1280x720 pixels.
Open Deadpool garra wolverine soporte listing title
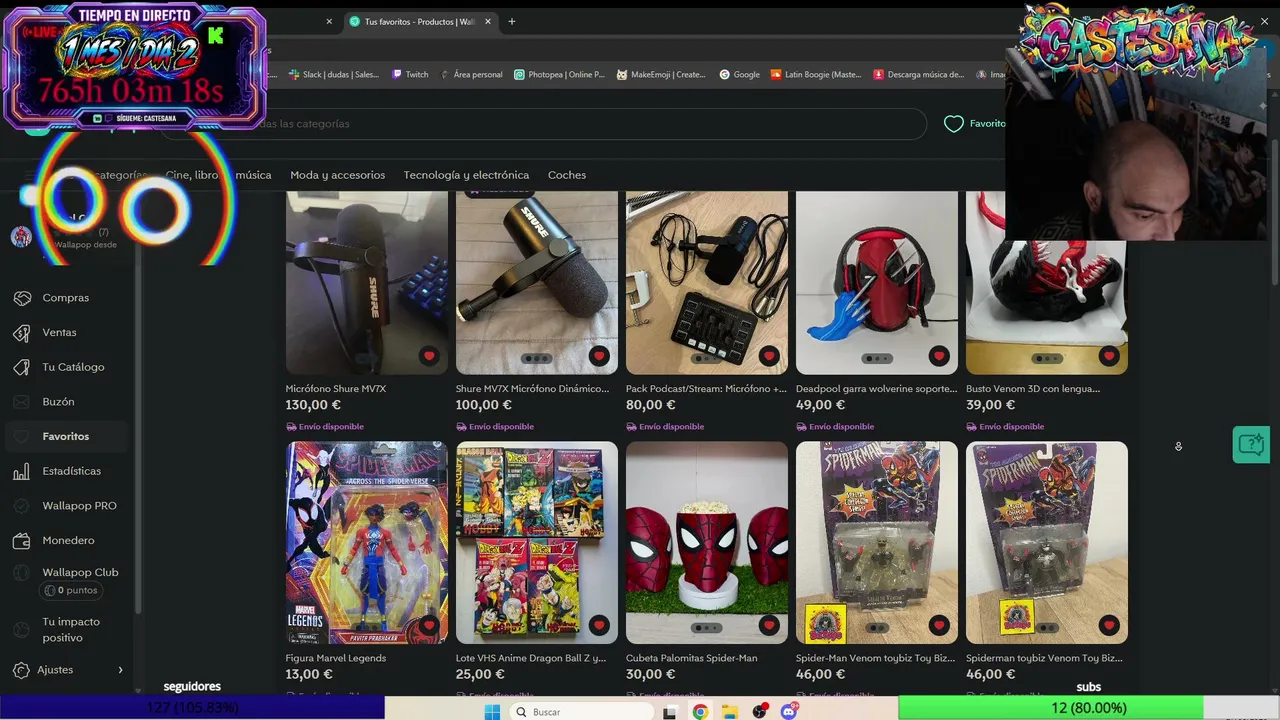click(x=876, y=389)
